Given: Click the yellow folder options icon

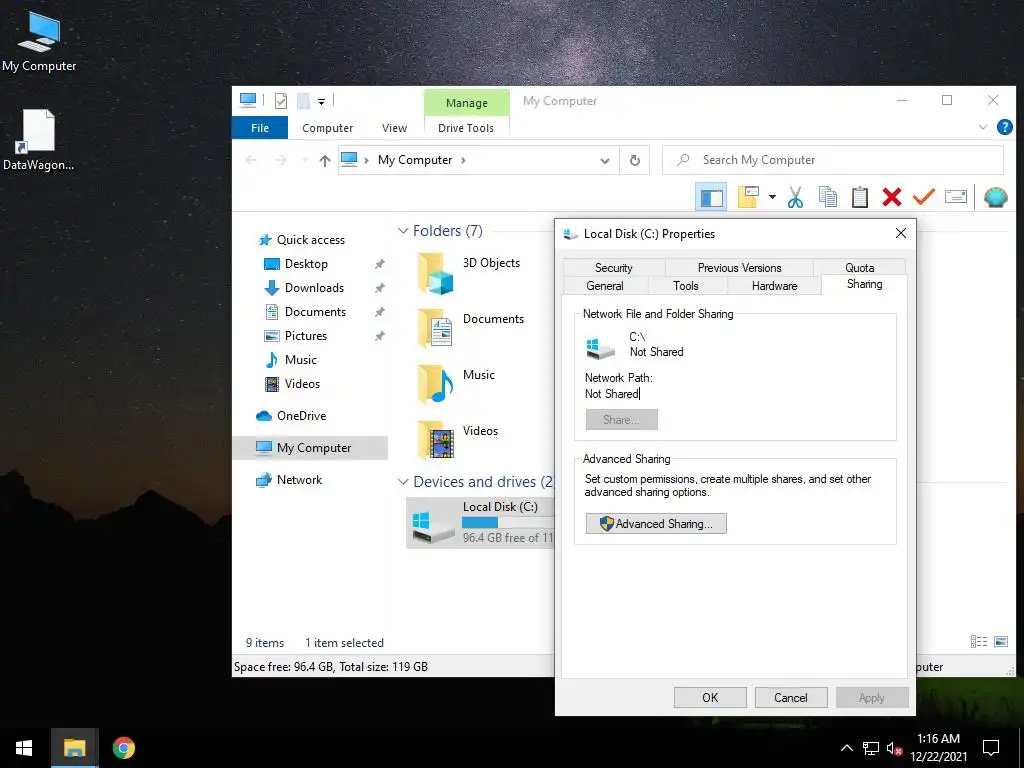Looking at the screenshot, I should click(x=748, y=197).
